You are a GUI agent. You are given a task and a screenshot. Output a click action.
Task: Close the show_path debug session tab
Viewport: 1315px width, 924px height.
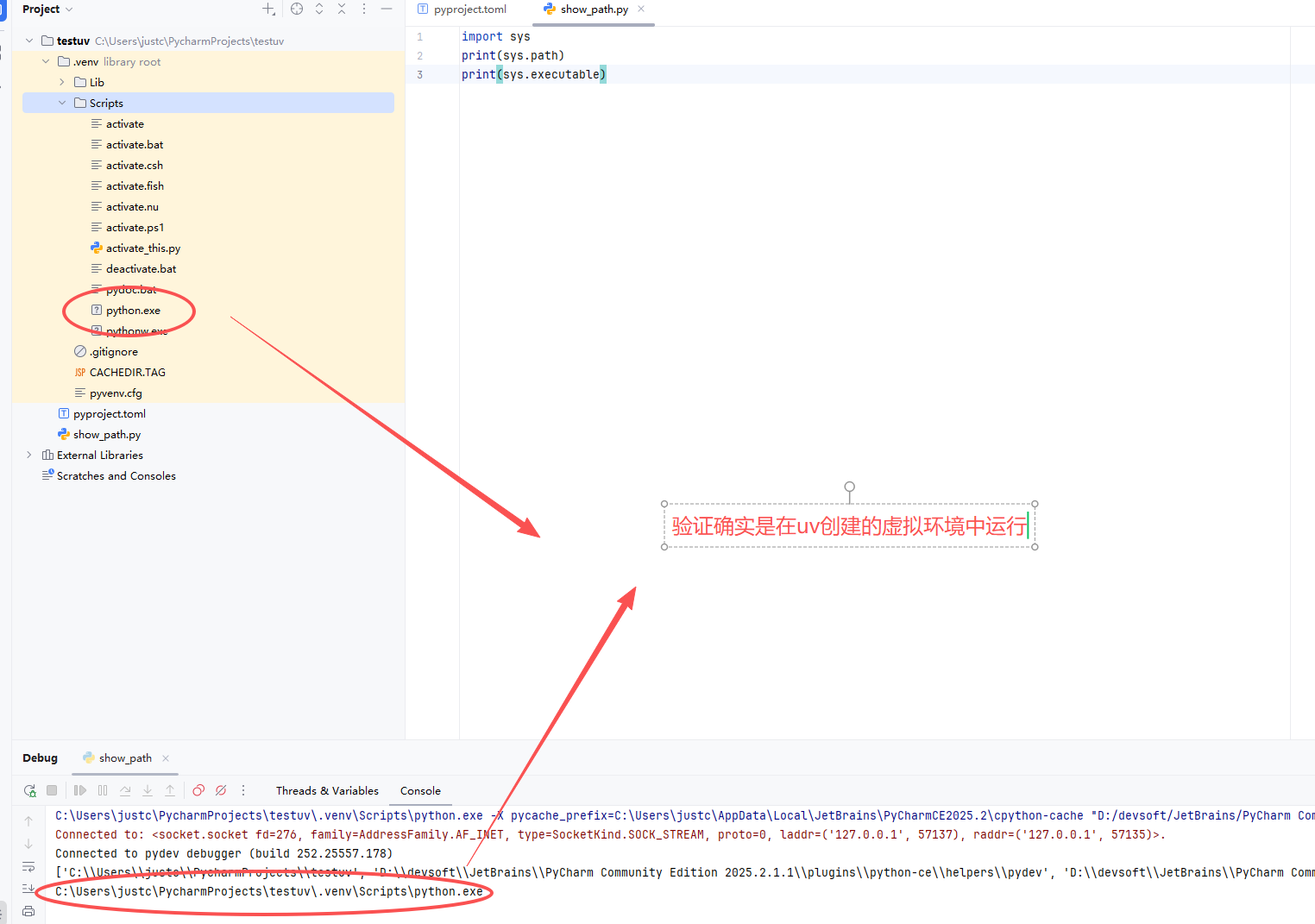coord(166,758)
